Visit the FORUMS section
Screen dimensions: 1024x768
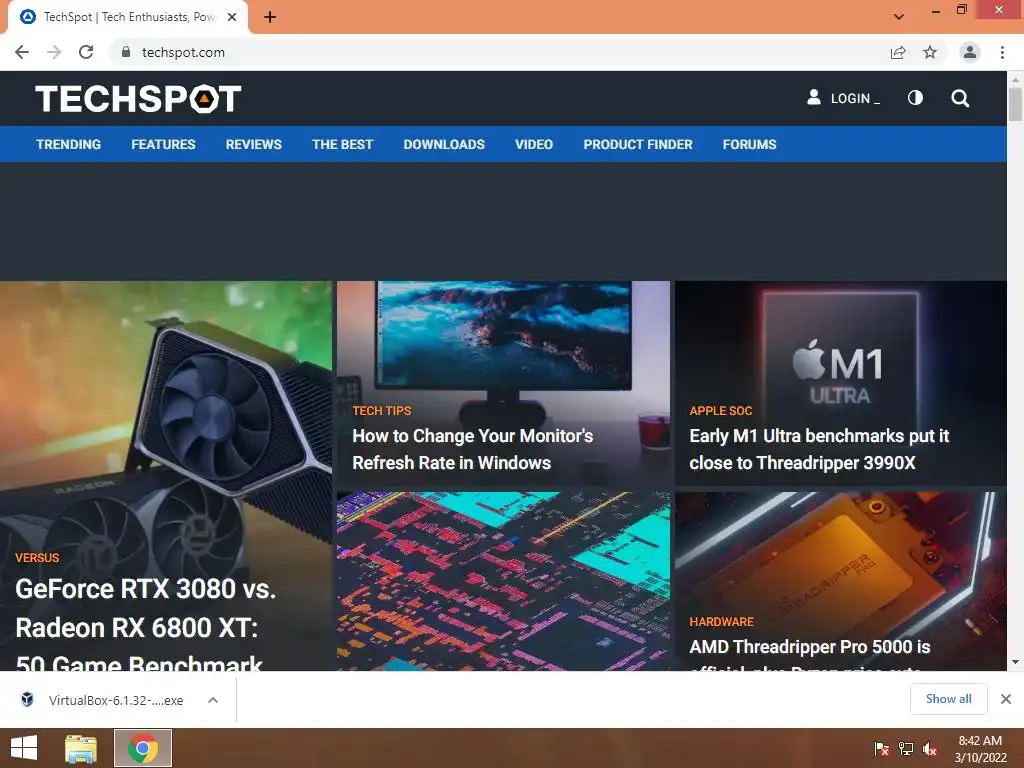pyautogui.click(x=749, y=144)
